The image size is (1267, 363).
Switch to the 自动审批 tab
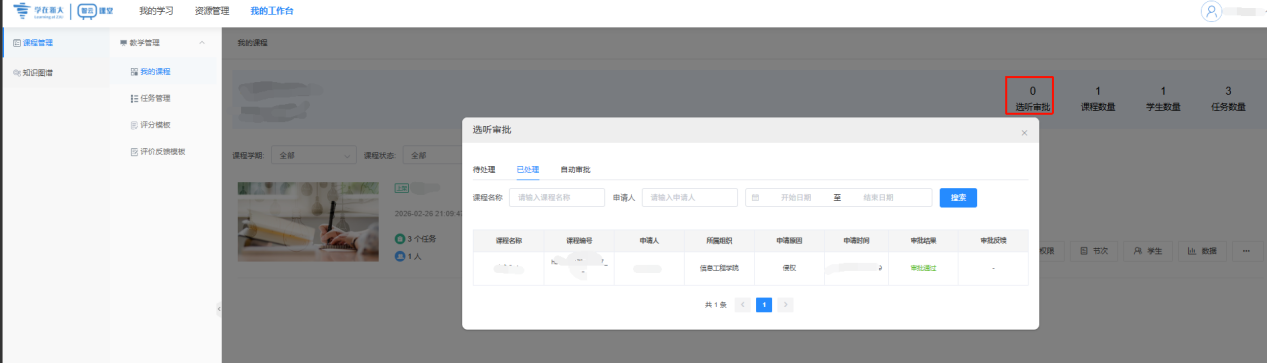pos(575,170)
